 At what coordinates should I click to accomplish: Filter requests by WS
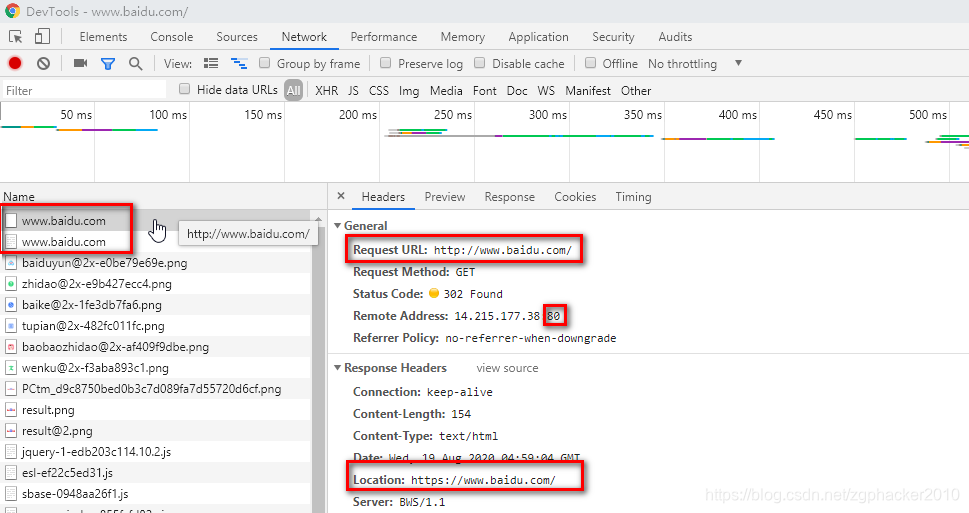pyautogui.click(x=546, y=90)
